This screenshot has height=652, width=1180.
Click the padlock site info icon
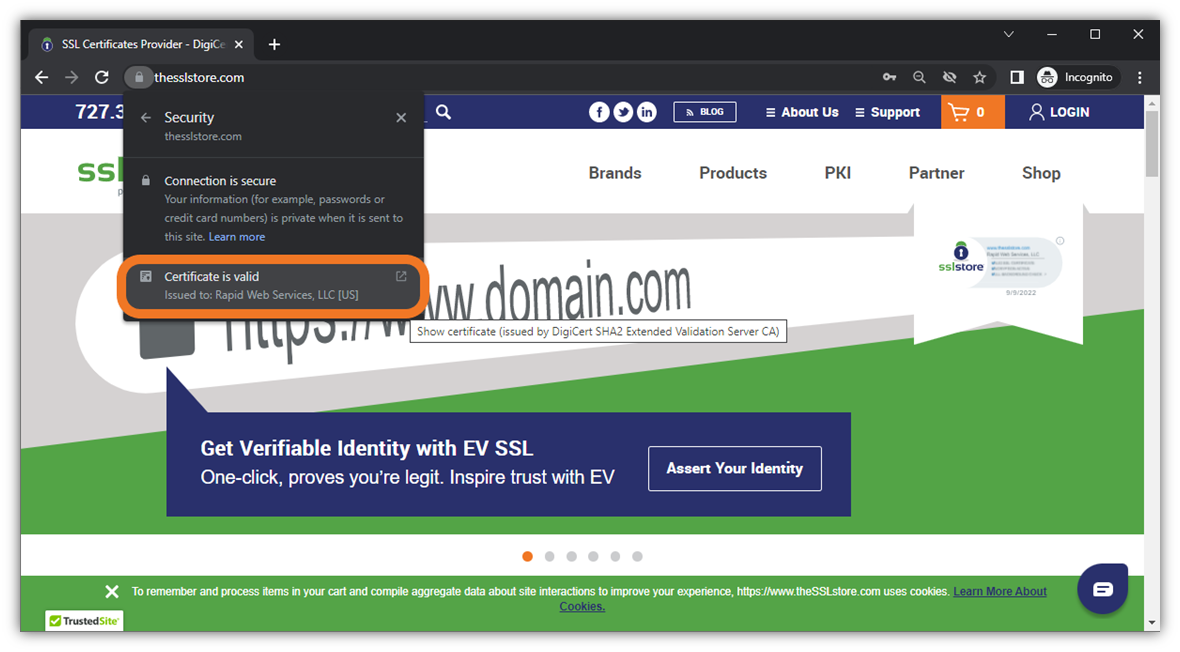(x=138, y=78)
